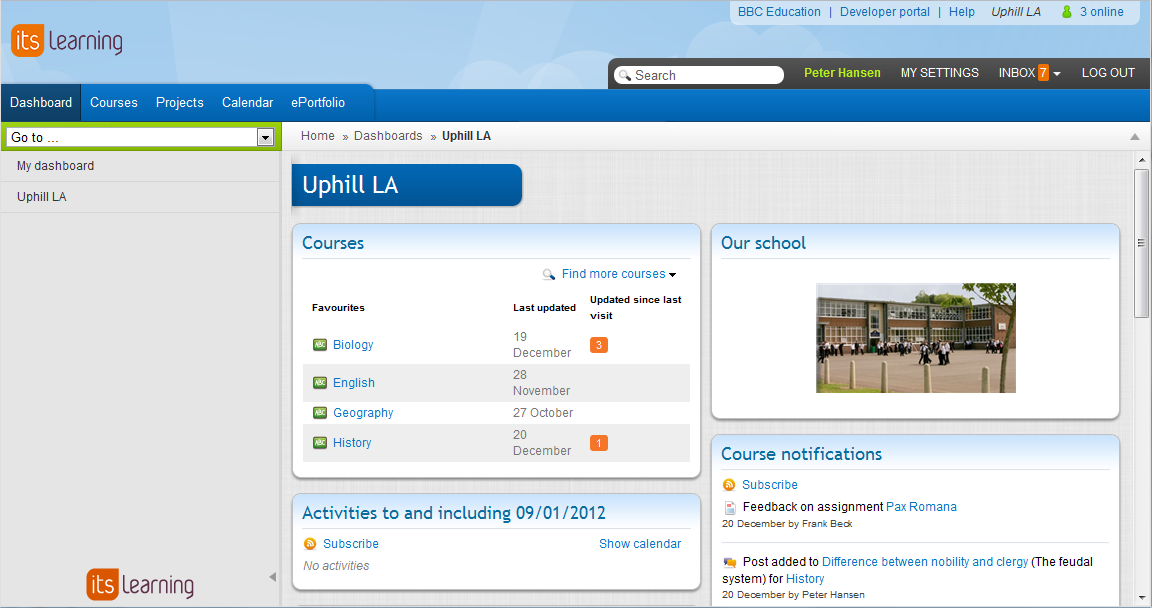Click Subscribe in Activities panel
This screenshot has width=1152, height=608.
pyautogui.click(x=350, y=544)
